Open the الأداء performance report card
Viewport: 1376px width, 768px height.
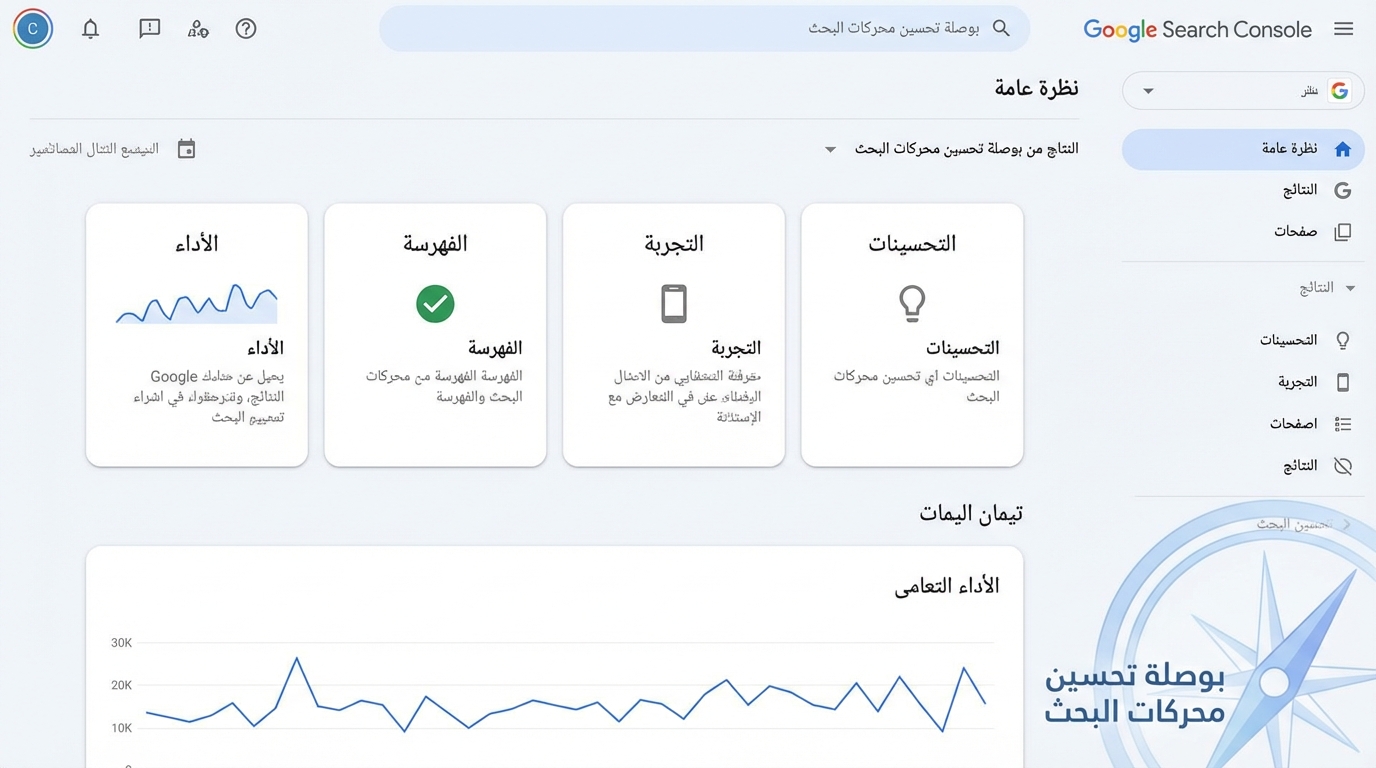pos(196,335)
